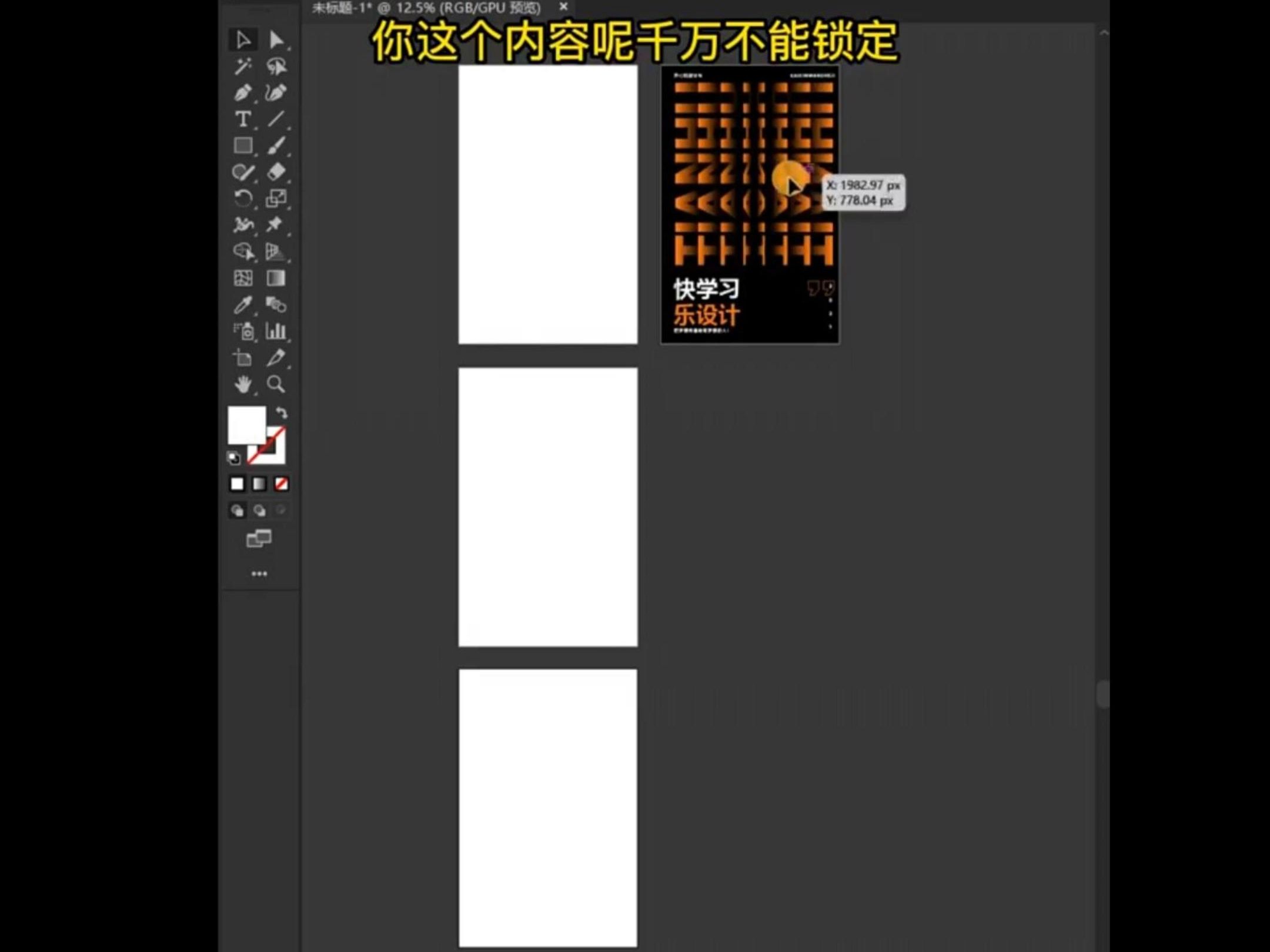Pick the Eyedropper tool
The image size is (1270, 952).
click(243, 303)
